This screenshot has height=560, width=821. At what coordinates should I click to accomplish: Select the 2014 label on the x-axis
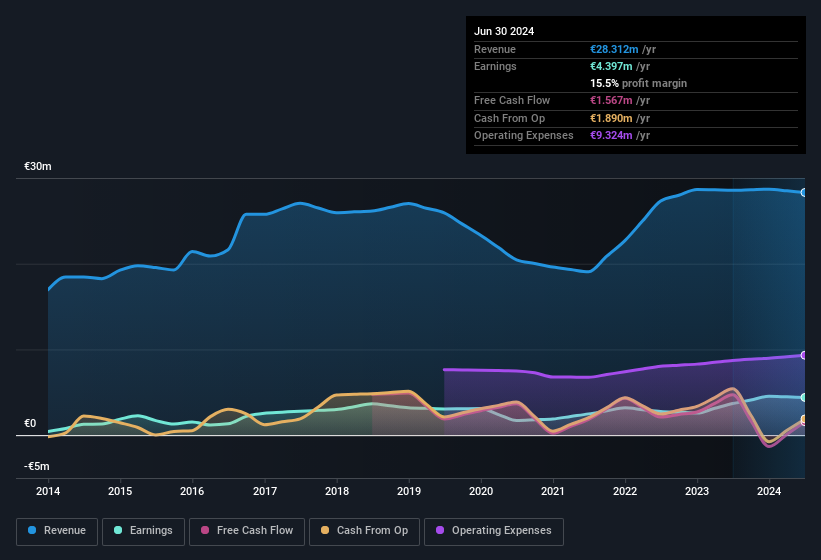pos(48,491)
